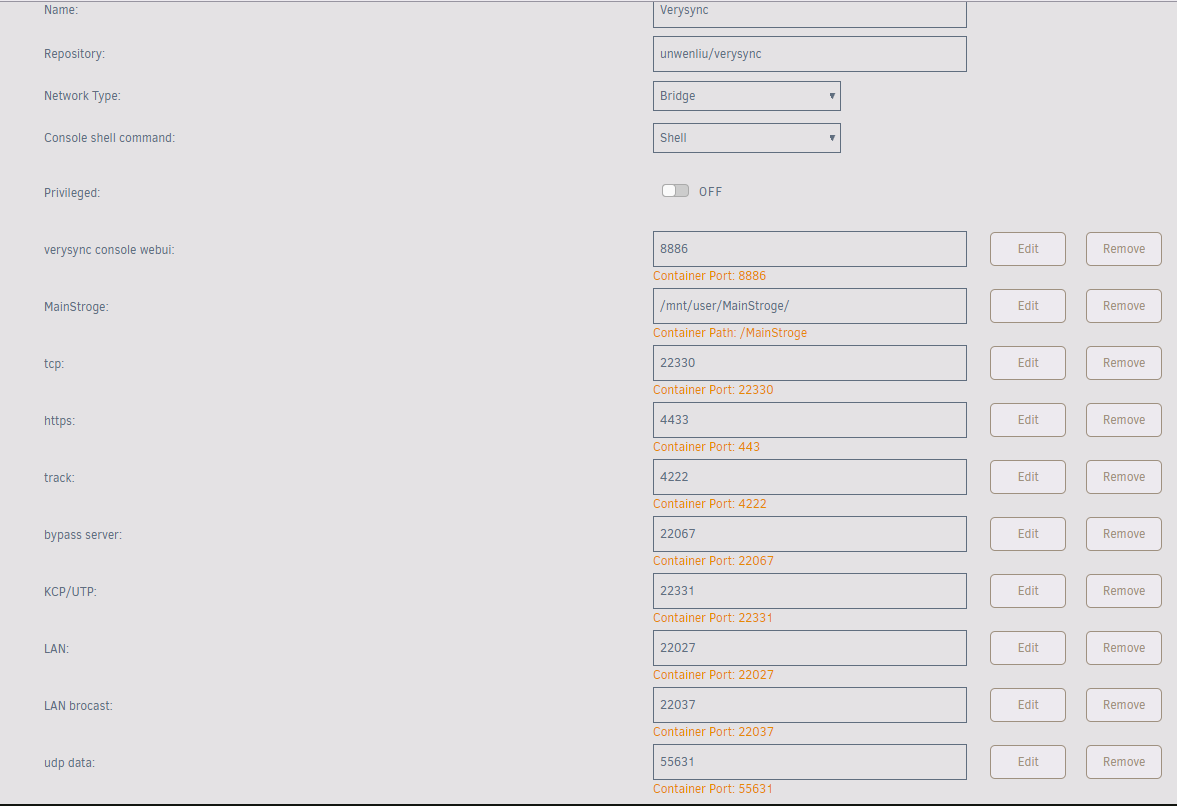Edit the LAN brocast port entry
The image size is (1177, 806).
point(1027,705)
